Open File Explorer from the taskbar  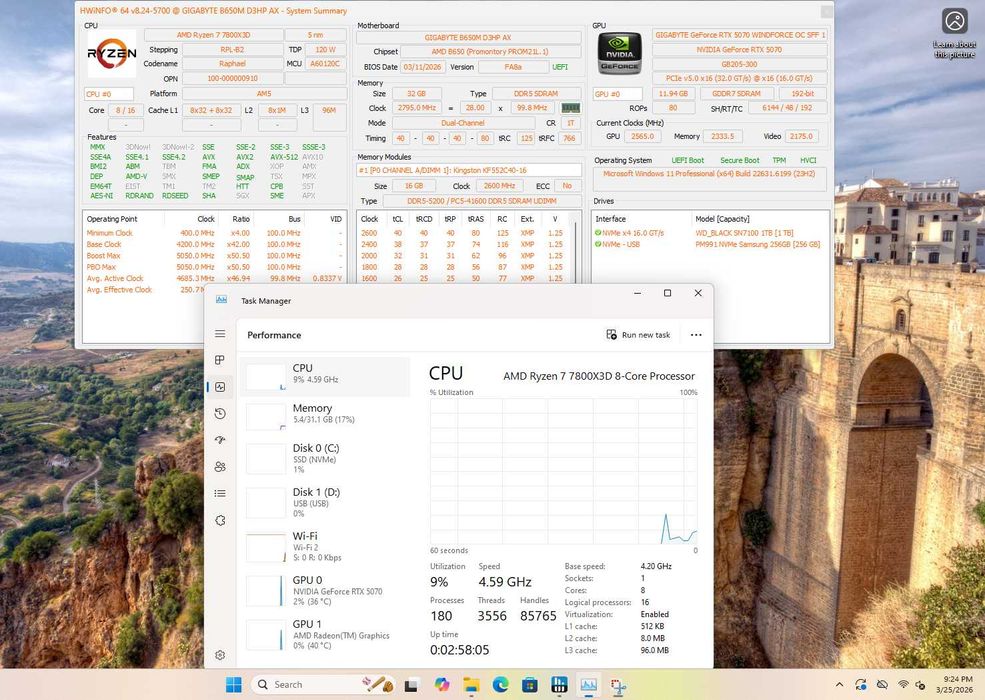coord(471,685)
